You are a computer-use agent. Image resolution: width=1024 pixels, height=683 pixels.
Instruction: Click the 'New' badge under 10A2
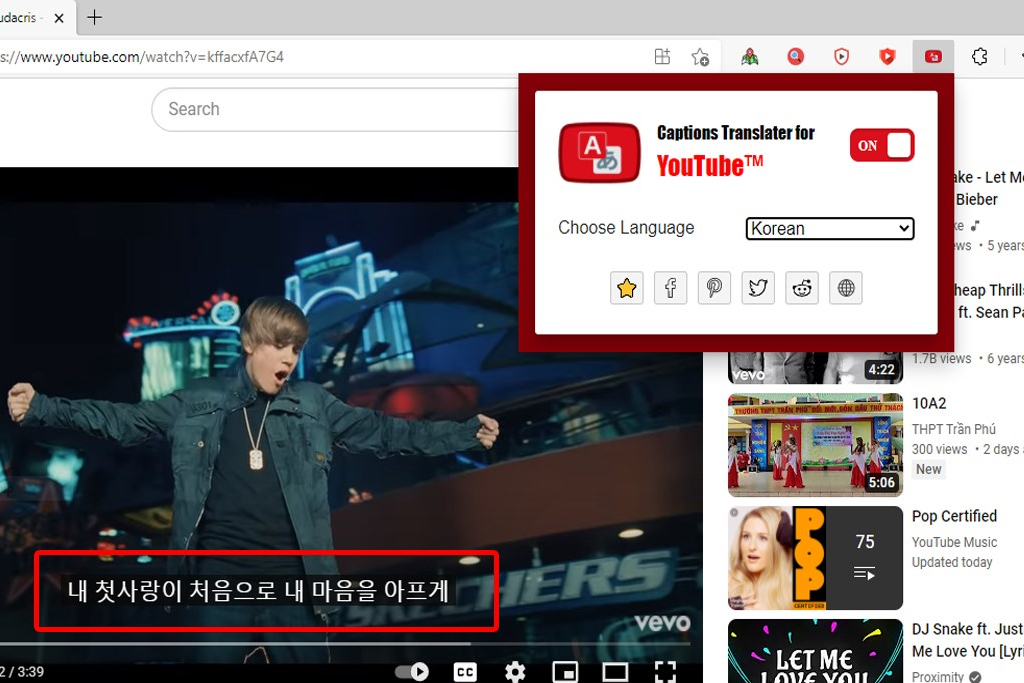coord(928,469)
